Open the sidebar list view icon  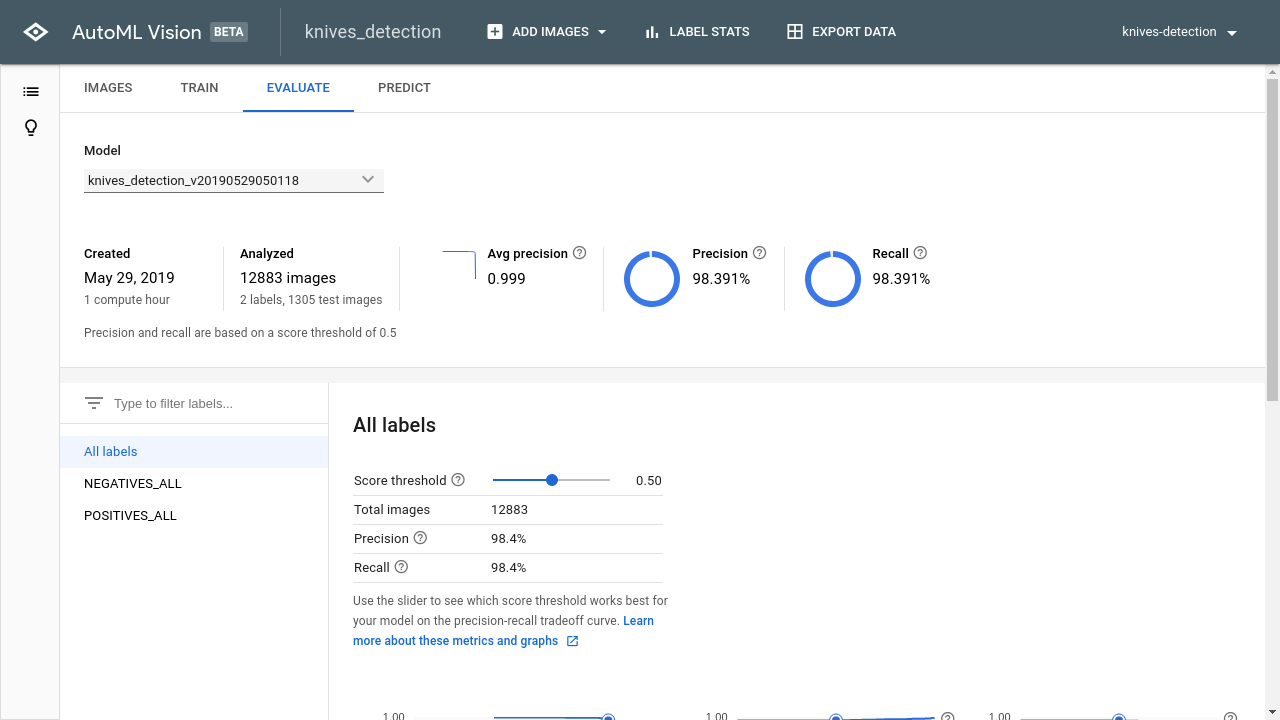click(31, 92)
